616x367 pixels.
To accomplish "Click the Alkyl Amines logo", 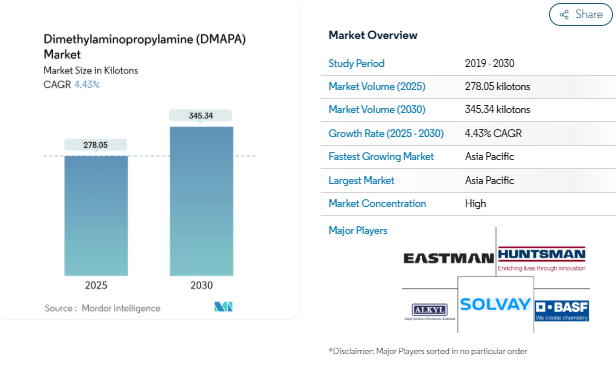I will point(429,312).
